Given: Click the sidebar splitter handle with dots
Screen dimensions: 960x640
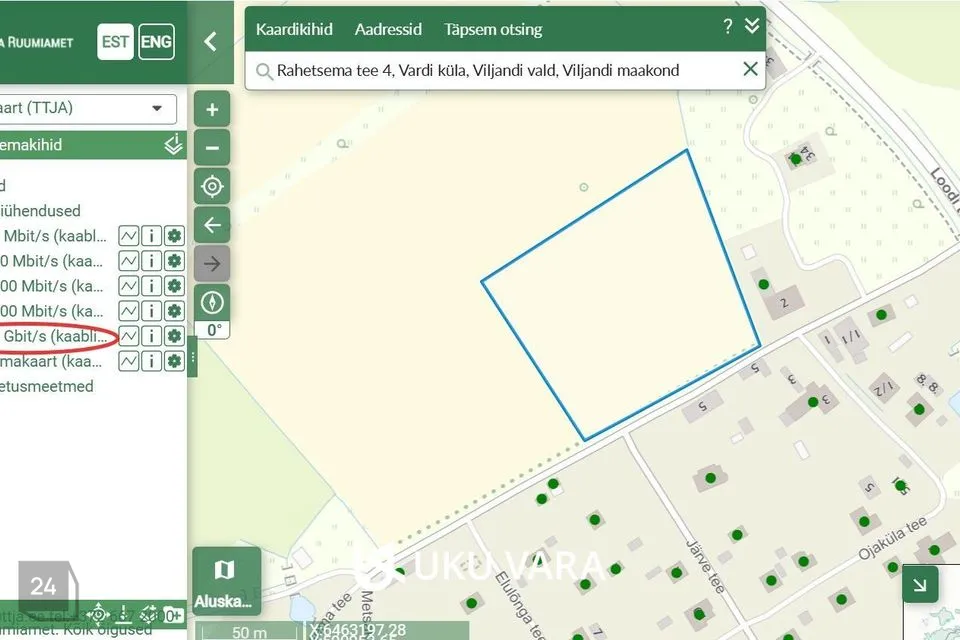Looking at the screenshot, I should click(192, 356).
